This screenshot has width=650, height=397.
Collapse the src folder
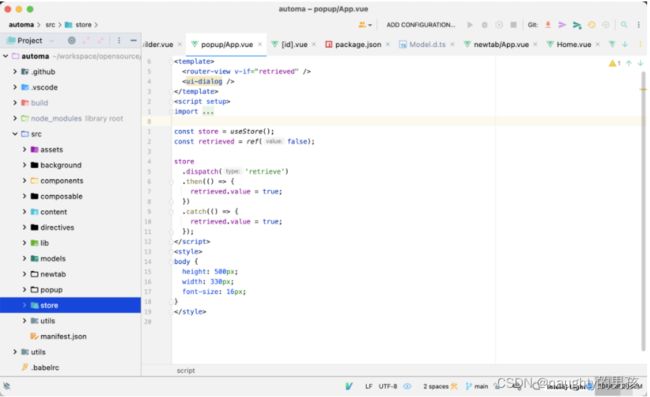pos(15,134)
